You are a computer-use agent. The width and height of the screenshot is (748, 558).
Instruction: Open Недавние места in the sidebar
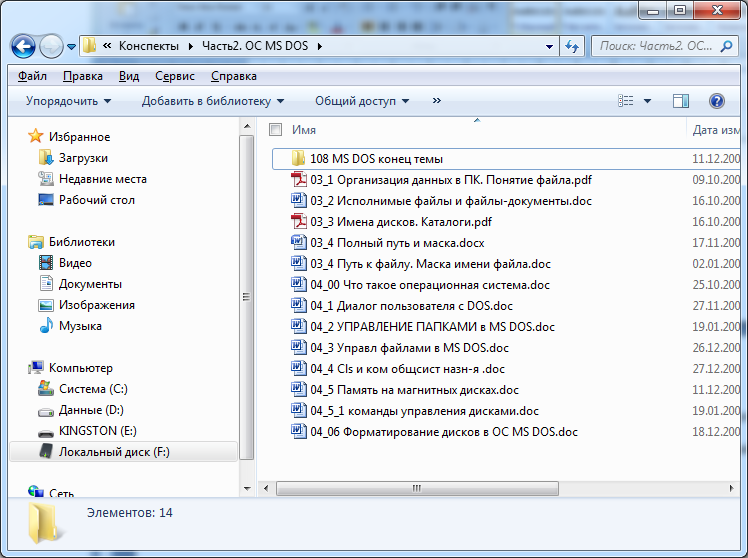tap(103, 179)
